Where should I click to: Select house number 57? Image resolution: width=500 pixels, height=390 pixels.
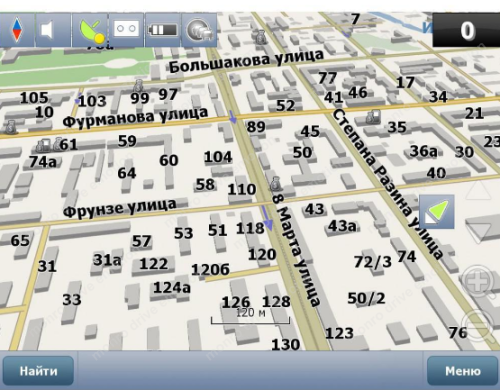(x=142, y=241)
